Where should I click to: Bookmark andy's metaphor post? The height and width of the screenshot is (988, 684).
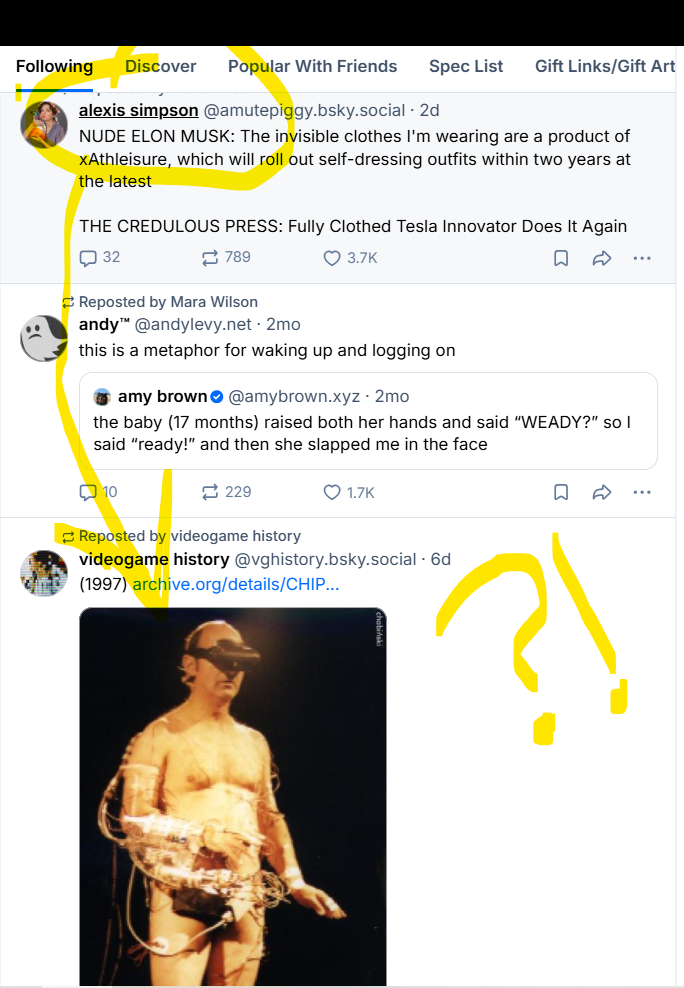pyautogui.click(x=561, y=492)
